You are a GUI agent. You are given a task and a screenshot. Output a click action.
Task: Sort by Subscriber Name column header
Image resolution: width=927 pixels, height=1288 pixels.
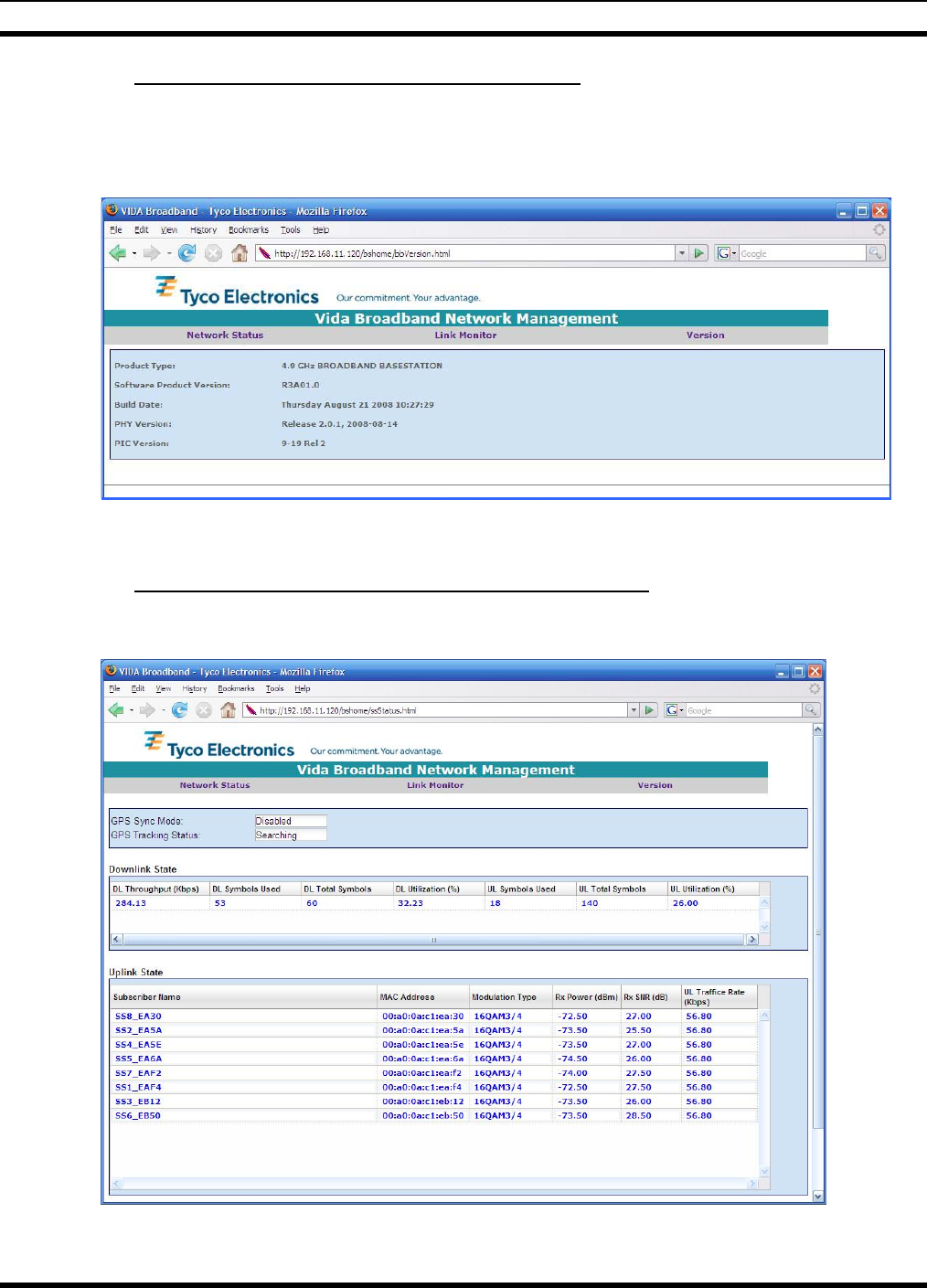tap(244, 997)
